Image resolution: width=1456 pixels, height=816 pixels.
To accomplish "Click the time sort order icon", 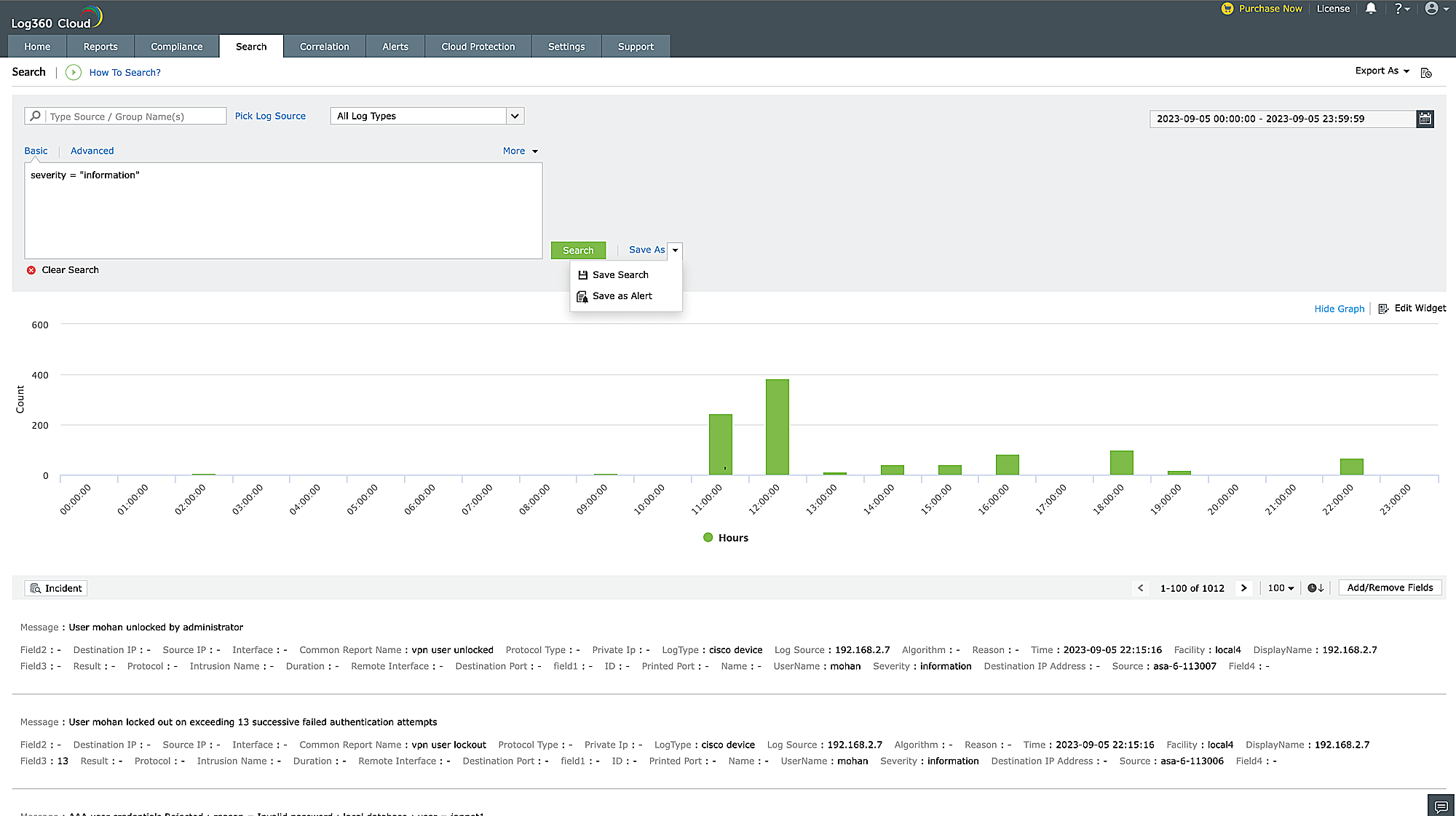I will pos(1315,588).
